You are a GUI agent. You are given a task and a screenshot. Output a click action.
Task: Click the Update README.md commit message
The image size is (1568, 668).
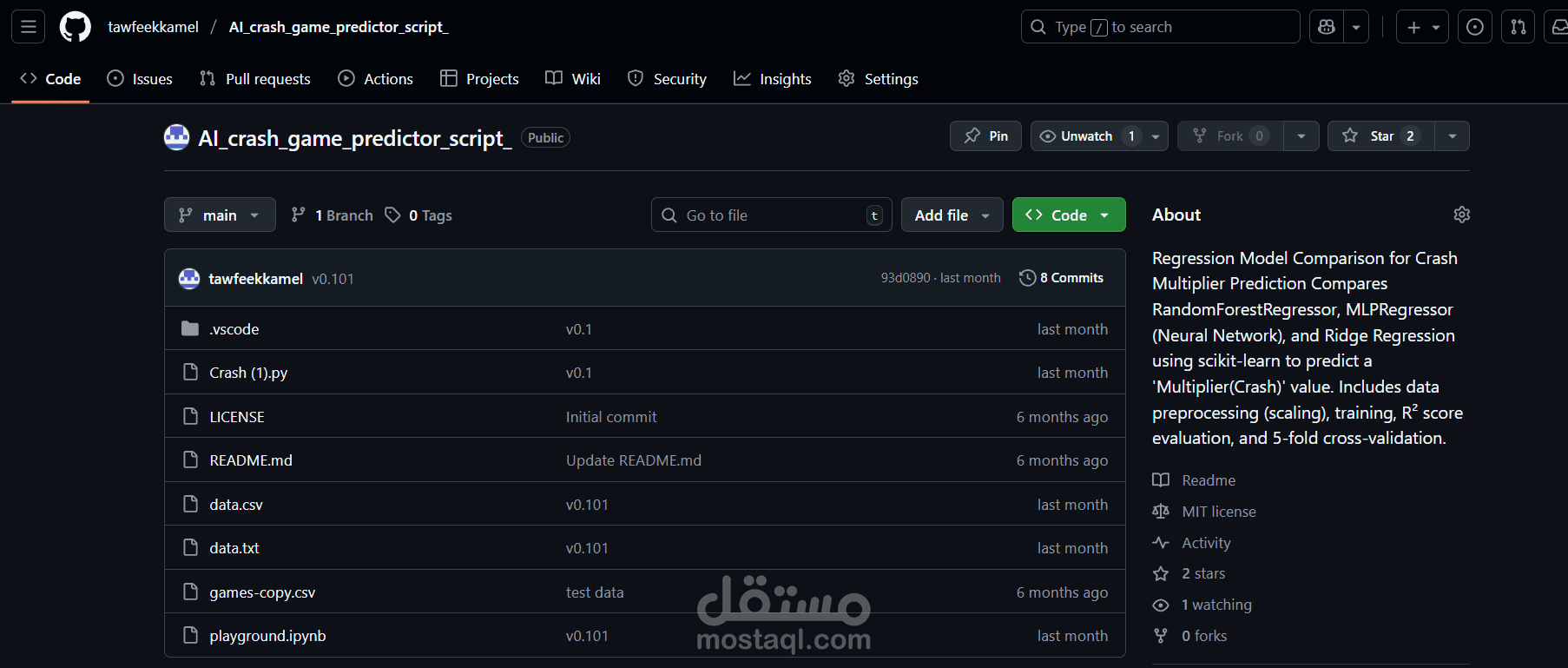point(634,460)
